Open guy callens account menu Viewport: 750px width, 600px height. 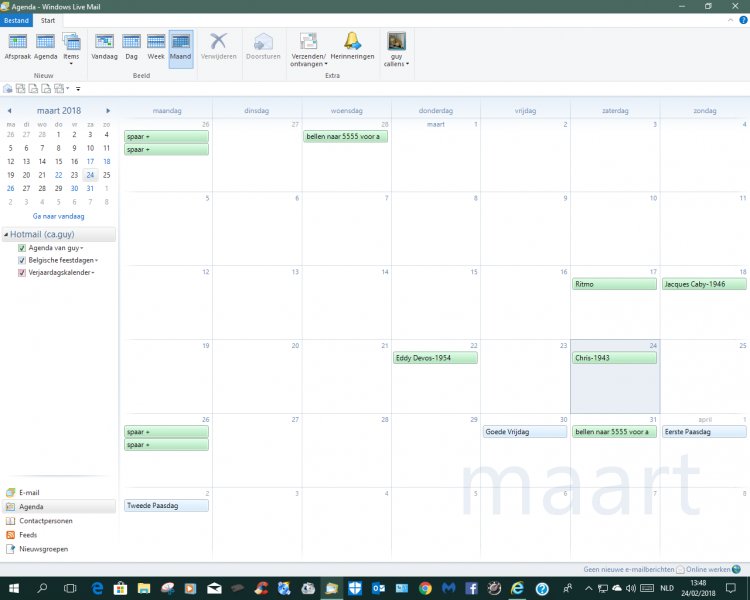[x=397, y=50]
